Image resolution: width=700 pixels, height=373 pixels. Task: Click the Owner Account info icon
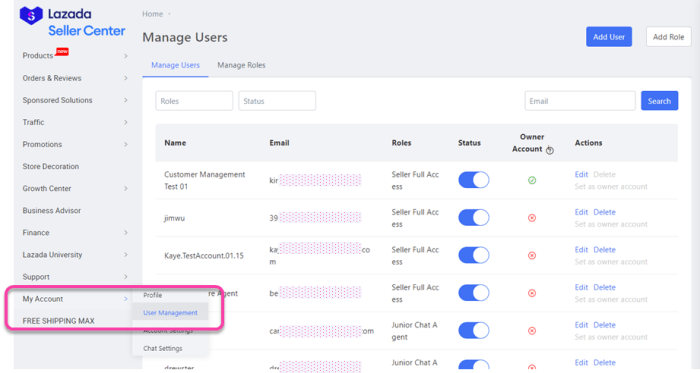tap(550, 150)
